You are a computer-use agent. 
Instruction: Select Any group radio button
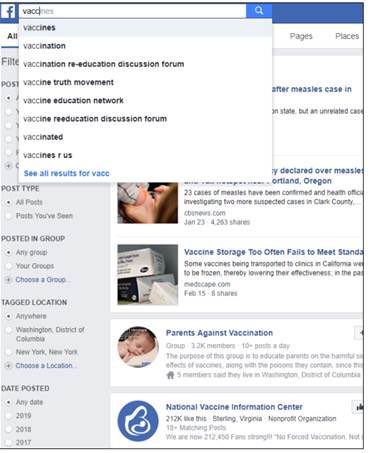pos(9,253)
